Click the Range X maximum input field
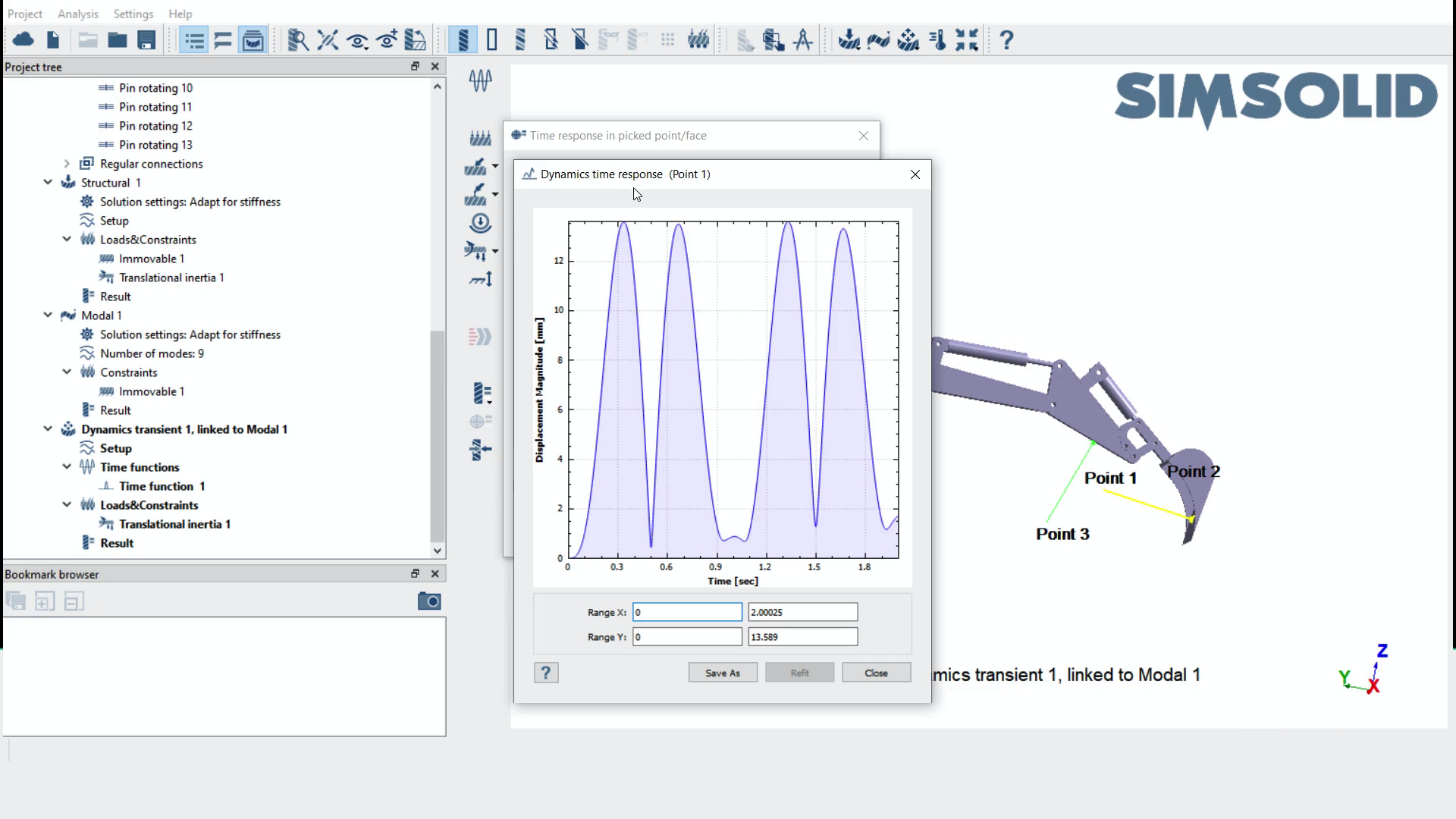Viewport: 1456px width, 819px height. pyautogui.click(x=802, y=612)
